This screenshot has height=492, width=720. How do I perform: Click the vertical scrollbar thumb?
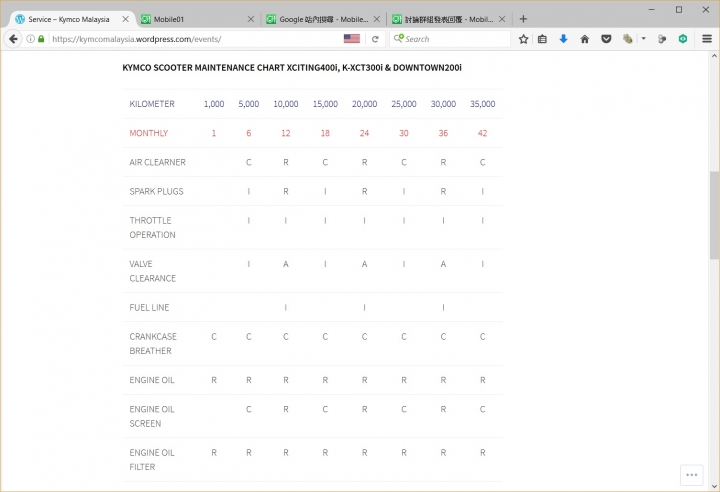[714, 215]
